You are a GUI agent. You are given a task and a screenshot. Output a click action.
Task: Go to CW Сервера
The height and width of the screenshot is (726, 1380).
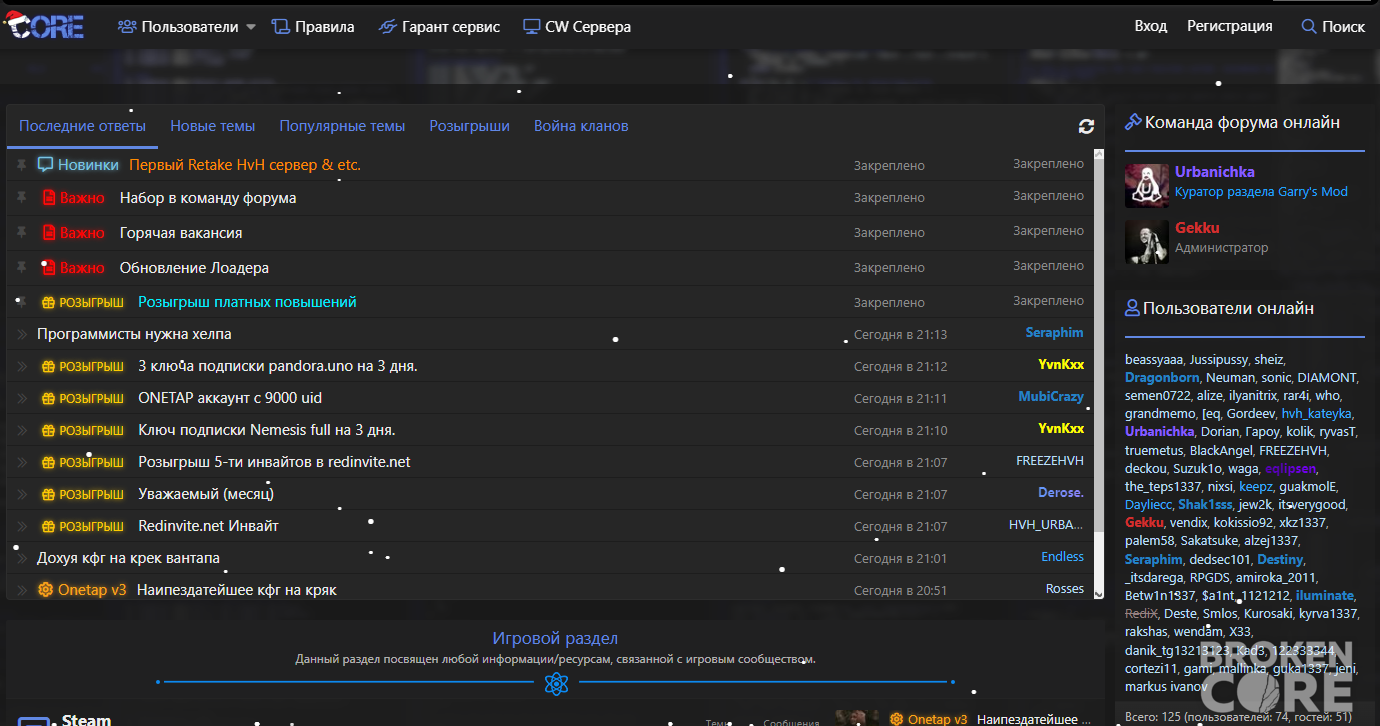[x=577, y=27]
